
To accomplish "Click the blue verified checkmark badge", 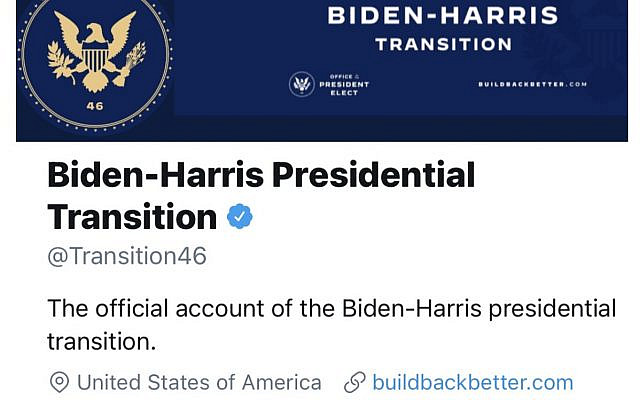I will coord(240,216).
